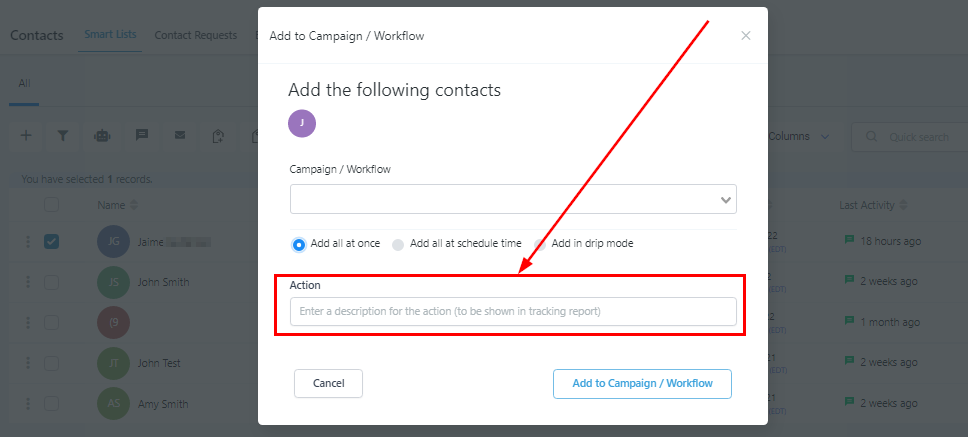Click the Action description input field

(513, 311)
